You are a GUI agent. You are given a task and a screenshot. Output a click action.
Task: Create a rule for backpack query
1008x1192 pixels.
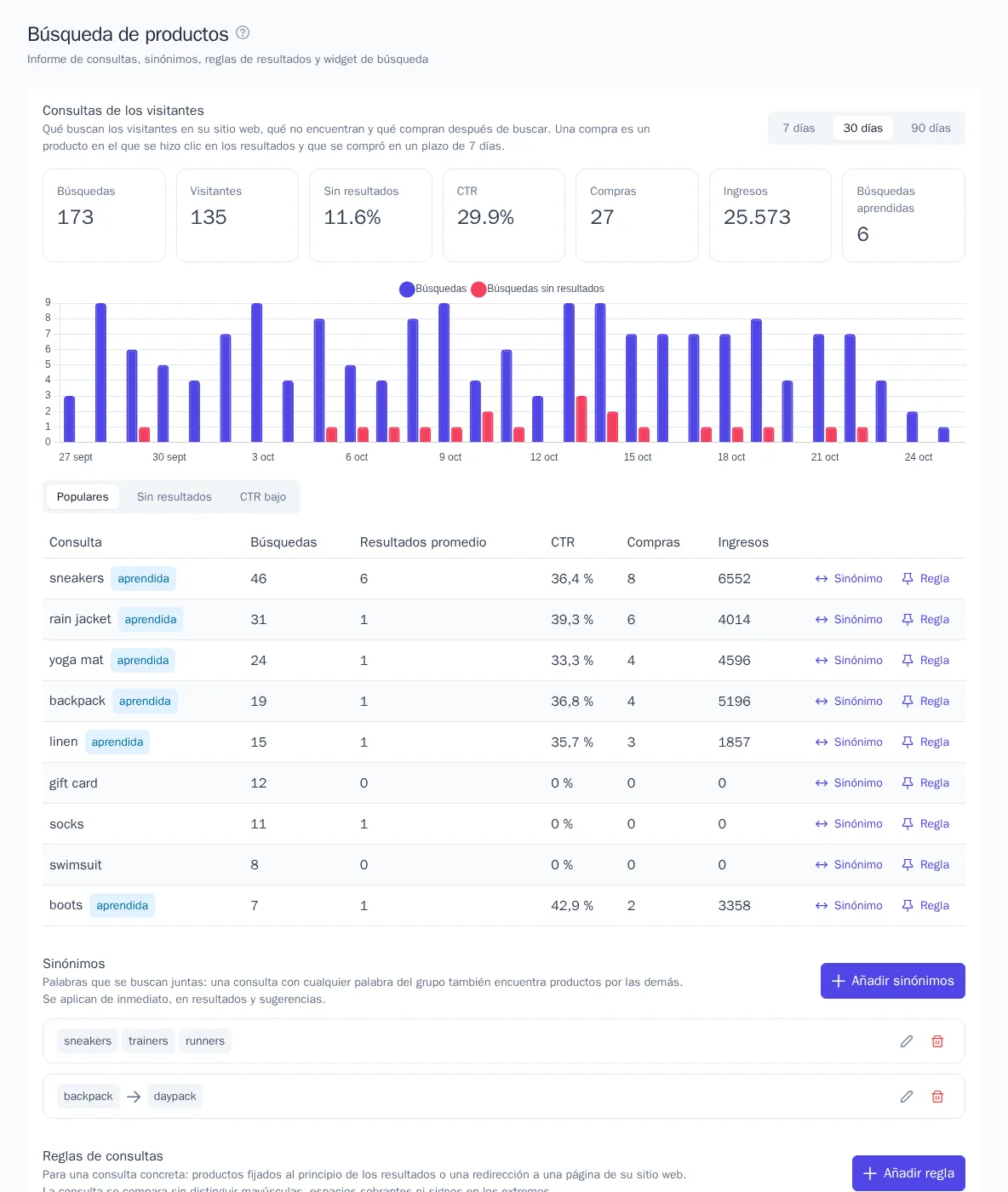coord(925,702)
